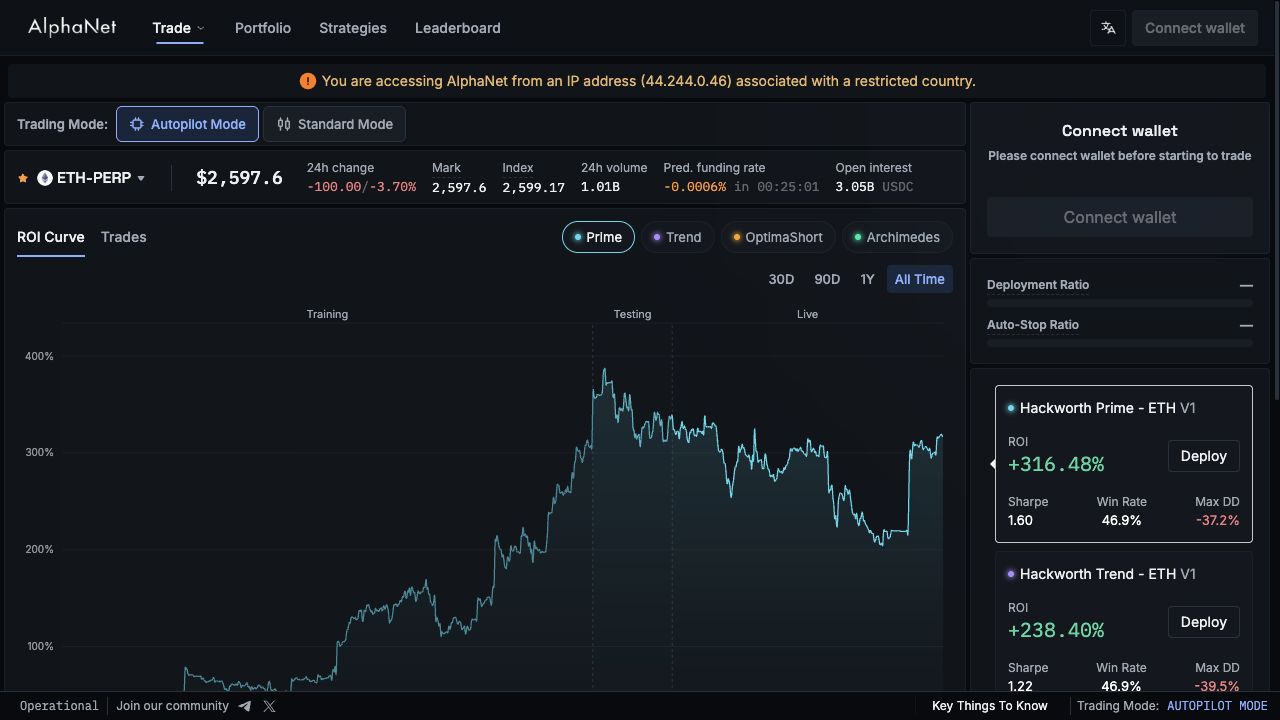
Task: Click the AlphaNet logo
Action: [x=72, y=27]
